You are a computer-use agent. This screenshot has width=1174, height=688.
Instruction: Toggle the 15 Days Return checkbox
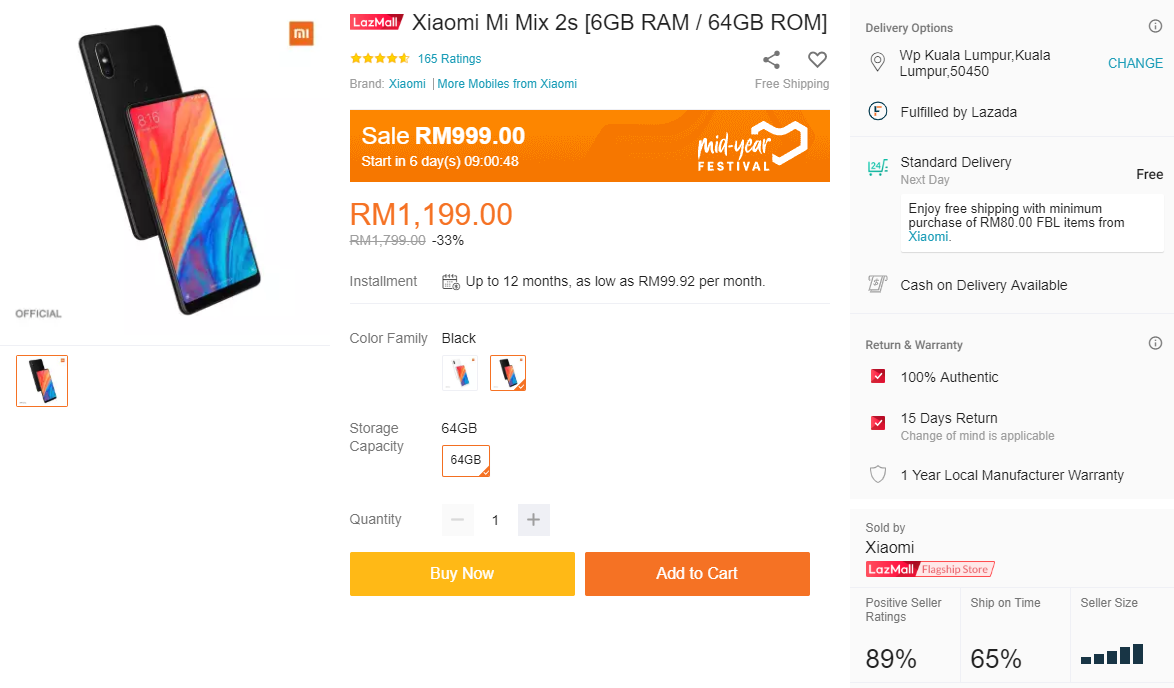(878, 423)
